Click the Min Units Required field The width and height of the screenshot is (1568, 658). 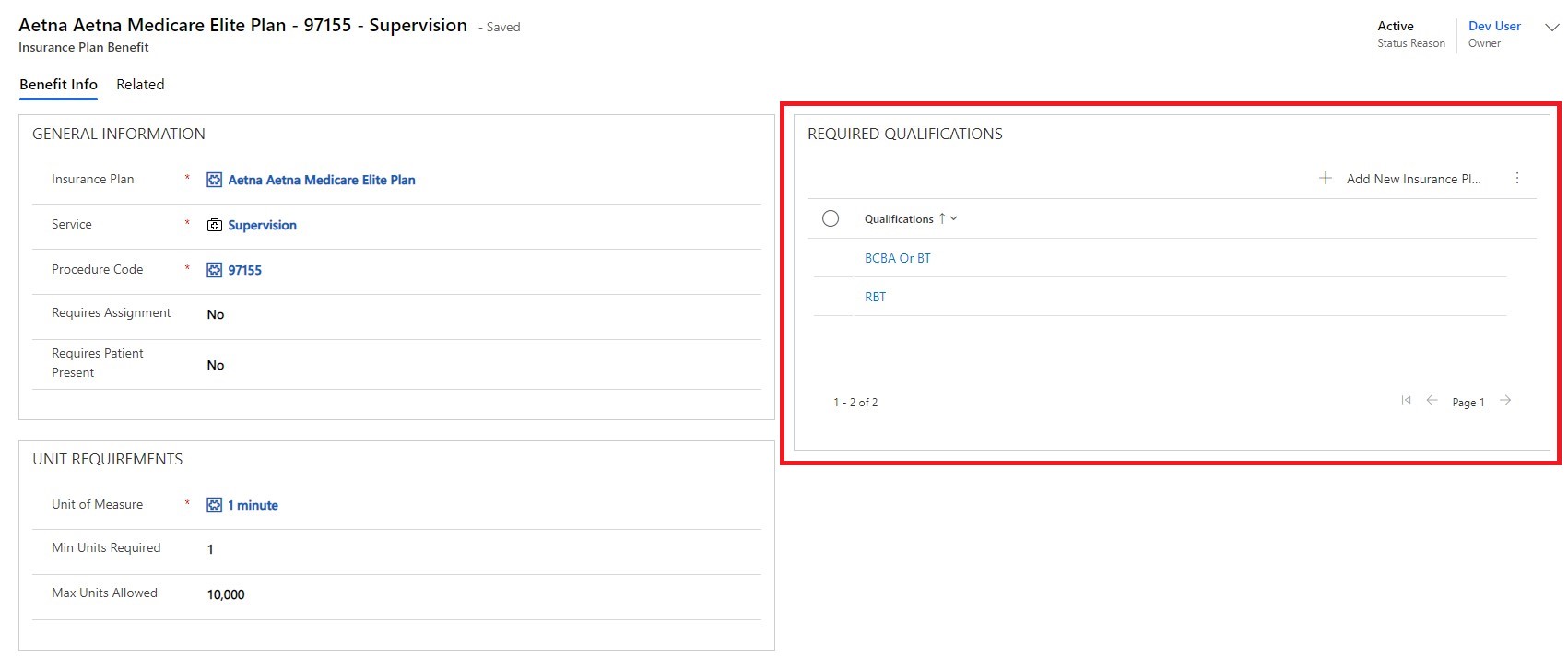pyautogui.click(x=483, y=549)
